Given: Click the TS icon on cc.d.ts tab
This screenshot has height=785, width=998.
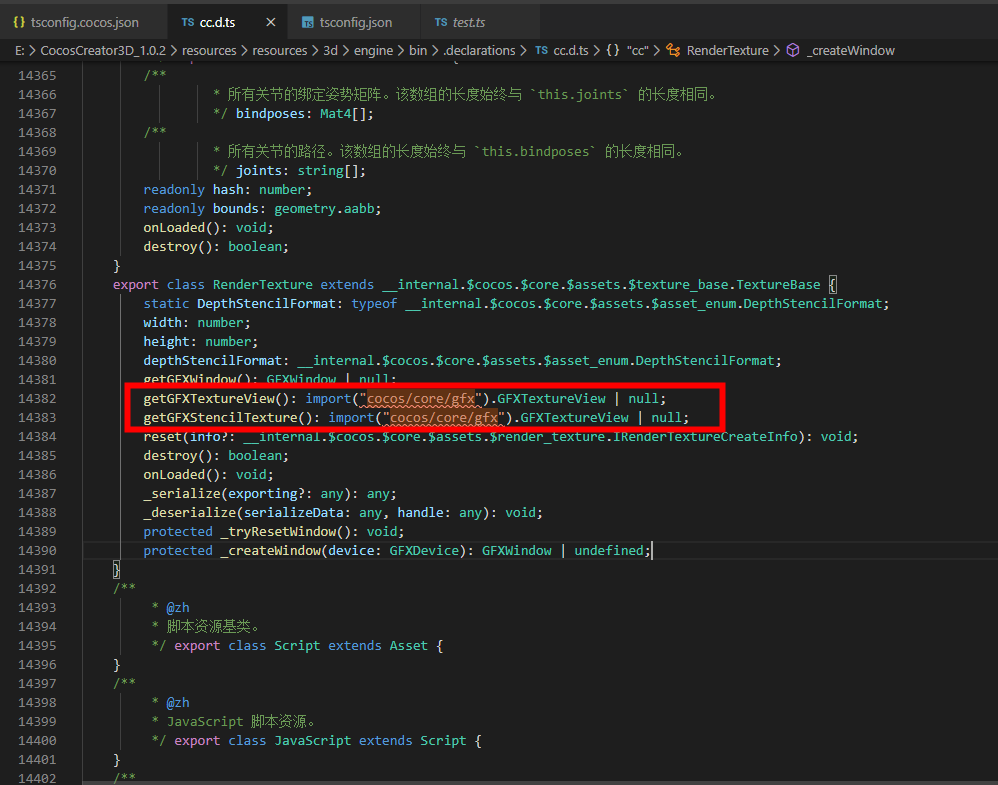Looking at the screenshot, I should tap(188, 22).
